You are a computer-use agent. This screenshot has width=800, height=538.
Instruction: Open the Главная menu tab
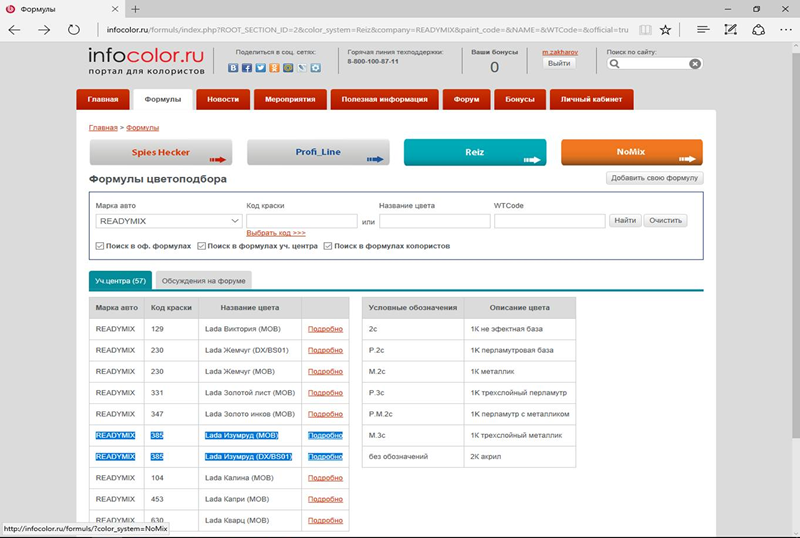click(x=103, y=100)
